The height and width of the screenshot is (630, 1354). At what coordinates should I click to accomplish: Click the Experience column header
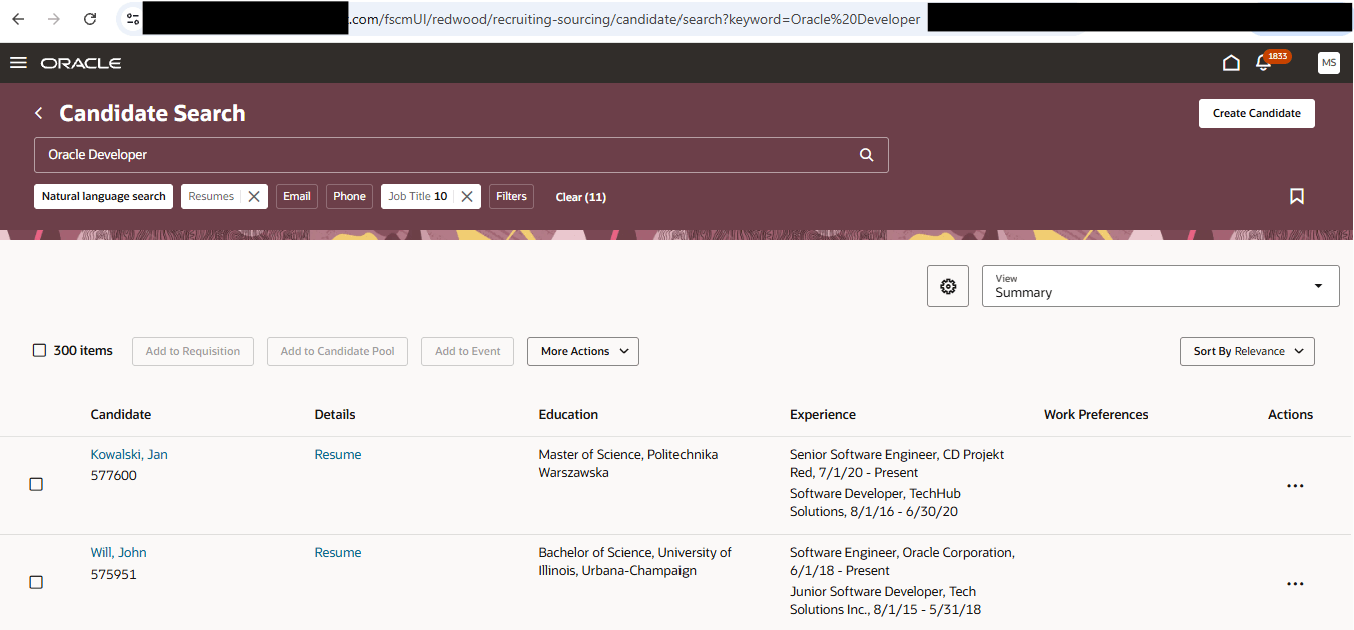click(823, 414)
